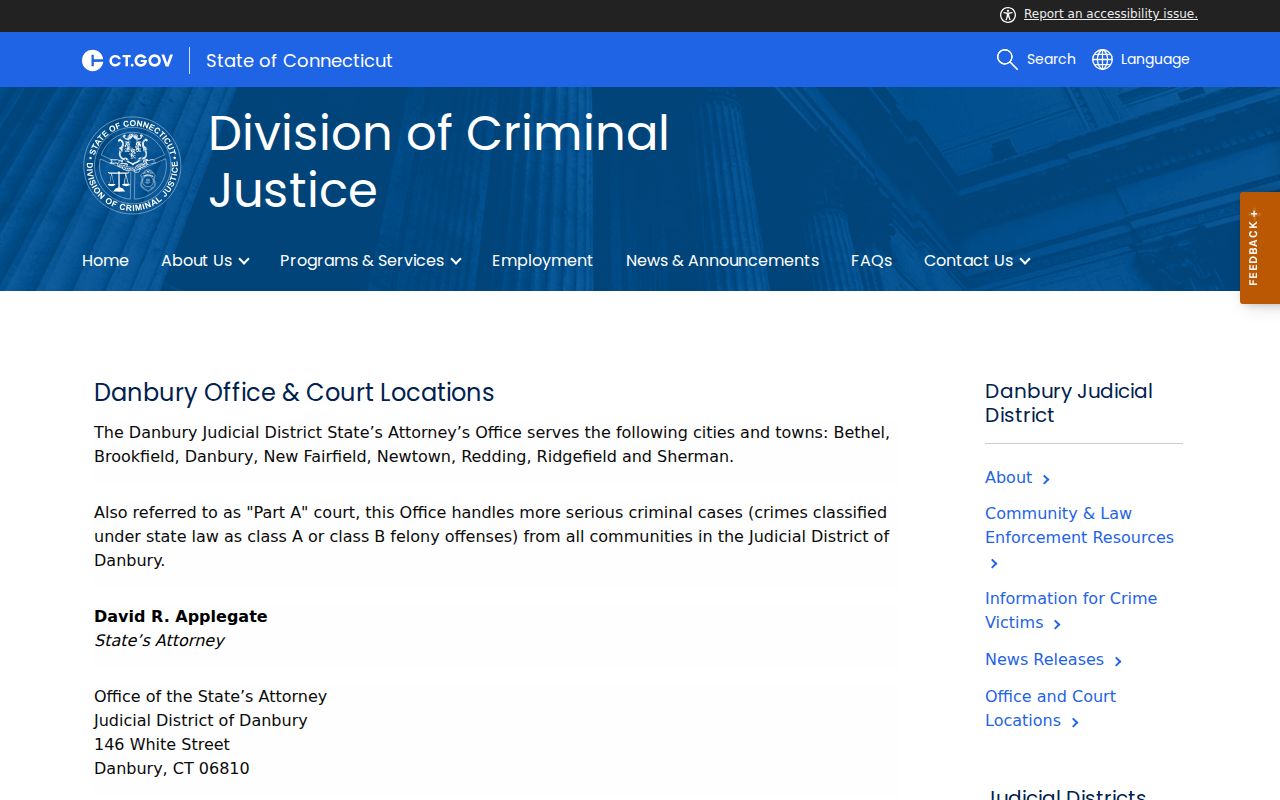This screenshot has width=1280, height=800.
Task: Go to the Home nav item
Action: [105, 260]
